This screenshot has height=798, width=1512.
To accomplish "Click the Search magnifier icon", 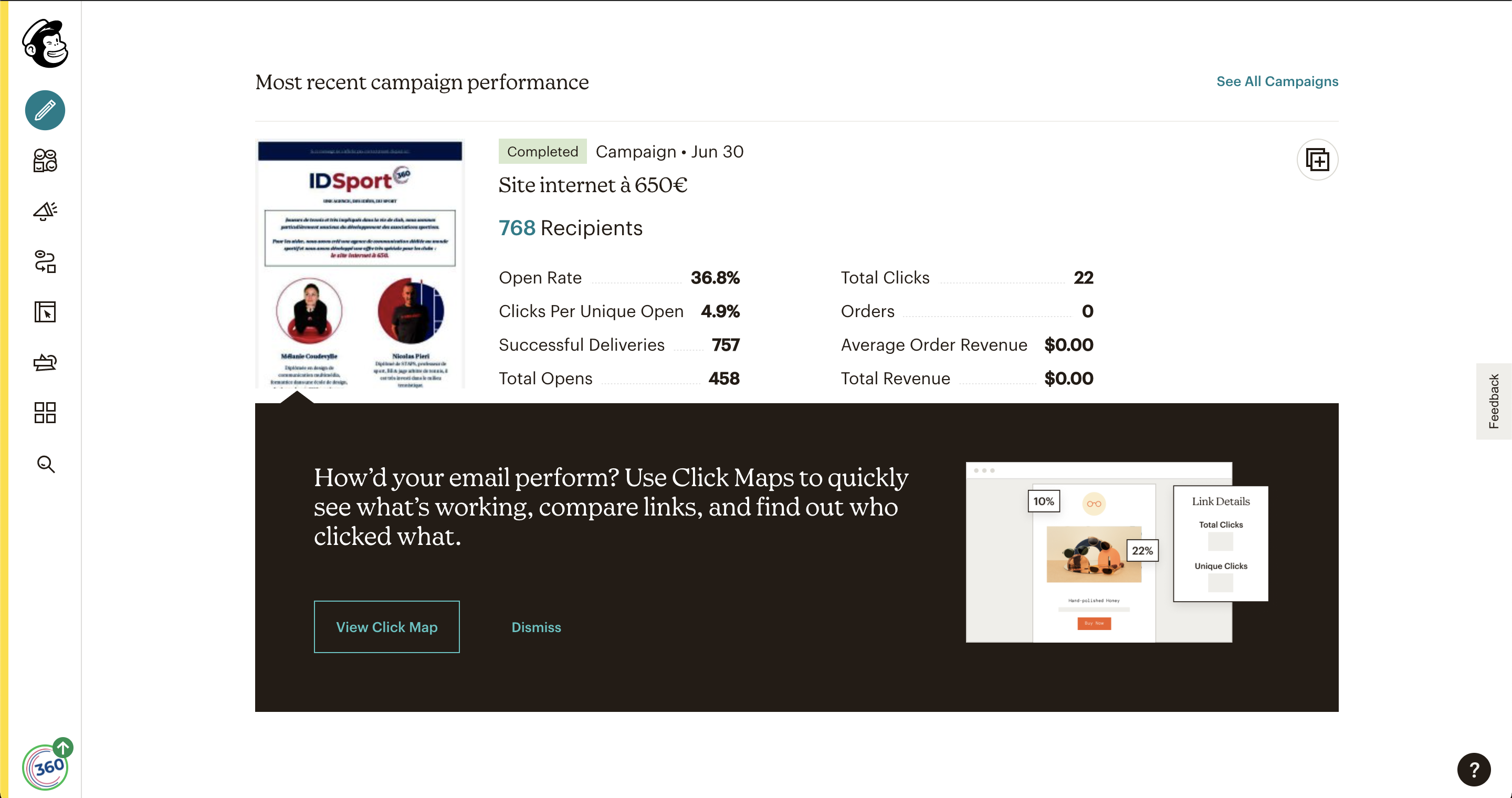I will pyautogui.click(x=46, y=464).
